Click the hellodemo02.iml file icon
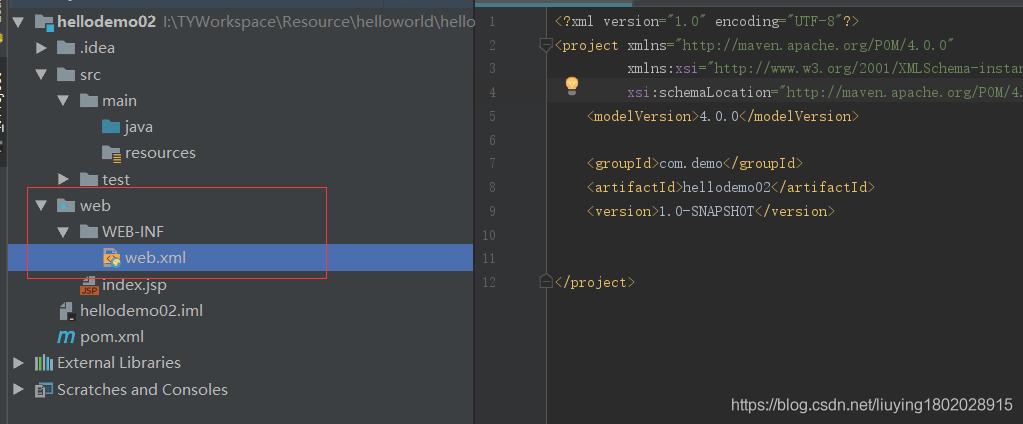1023x424 pixels. (67, 310)
